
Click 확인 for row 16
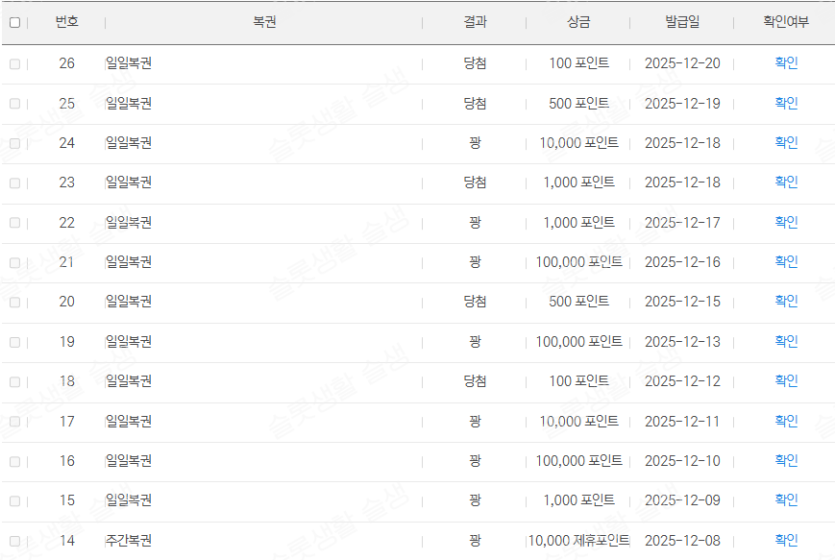pyautogui.click(x=786, y=460)
